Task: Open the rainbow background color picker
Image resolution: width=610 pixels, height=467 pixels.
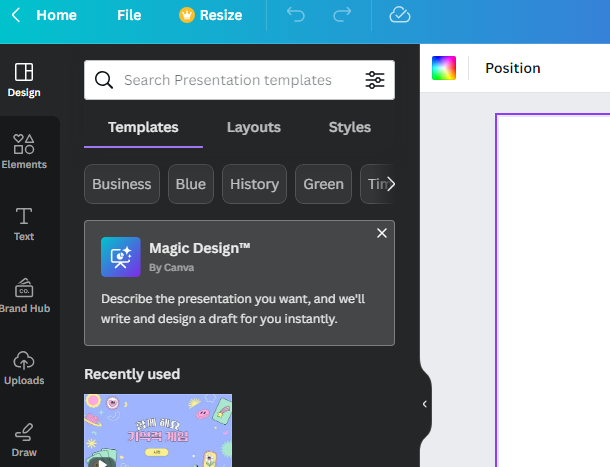Action: coord(444,68)
